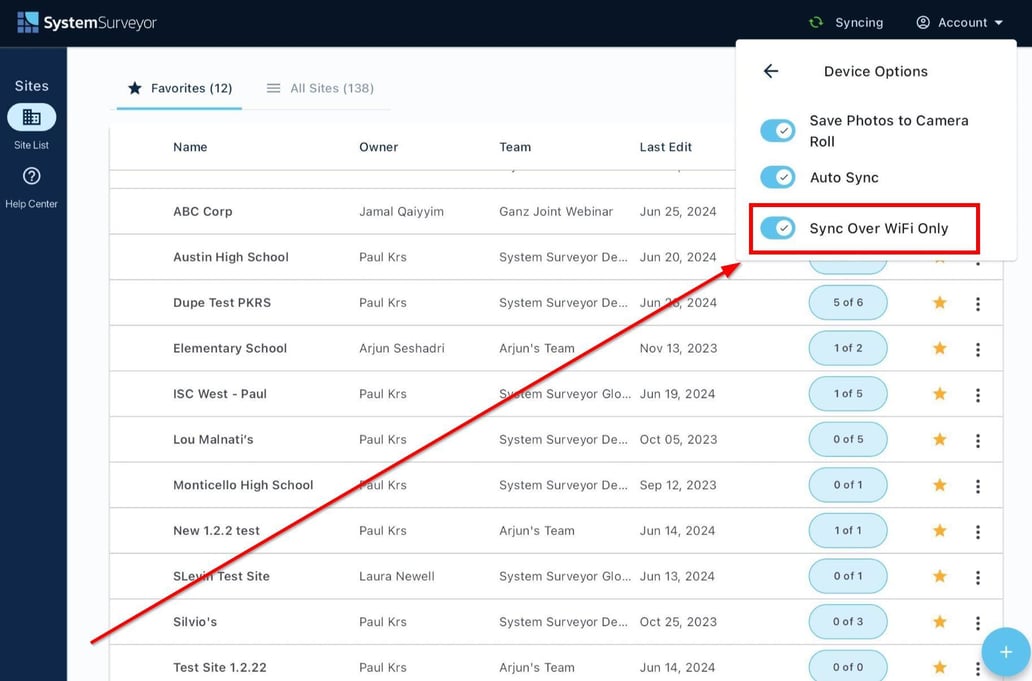1032x681 pixels.
Task: Open the Site List building icon
Action: [31, 118]
